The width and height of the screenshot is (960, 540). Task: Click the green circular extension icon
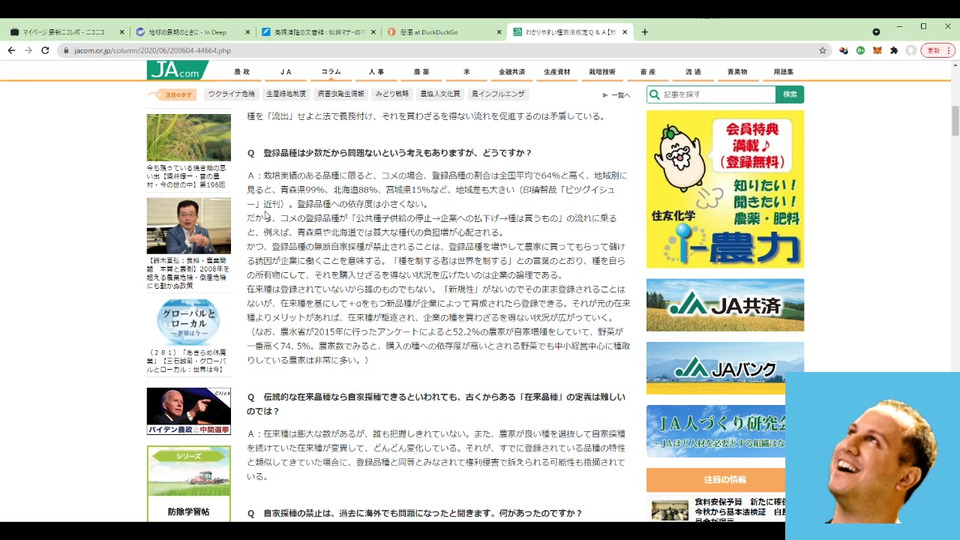860,50
